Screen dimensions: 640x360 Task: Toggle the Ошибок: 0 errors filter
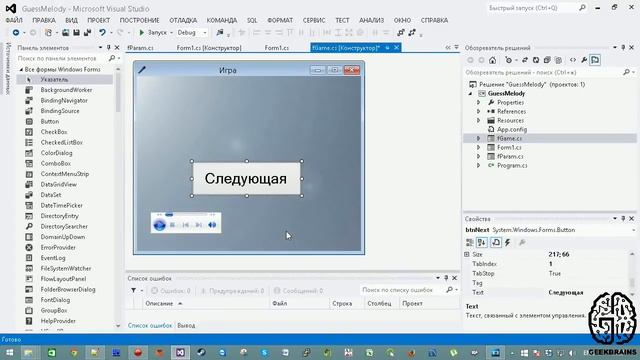(x=170, y=291)
